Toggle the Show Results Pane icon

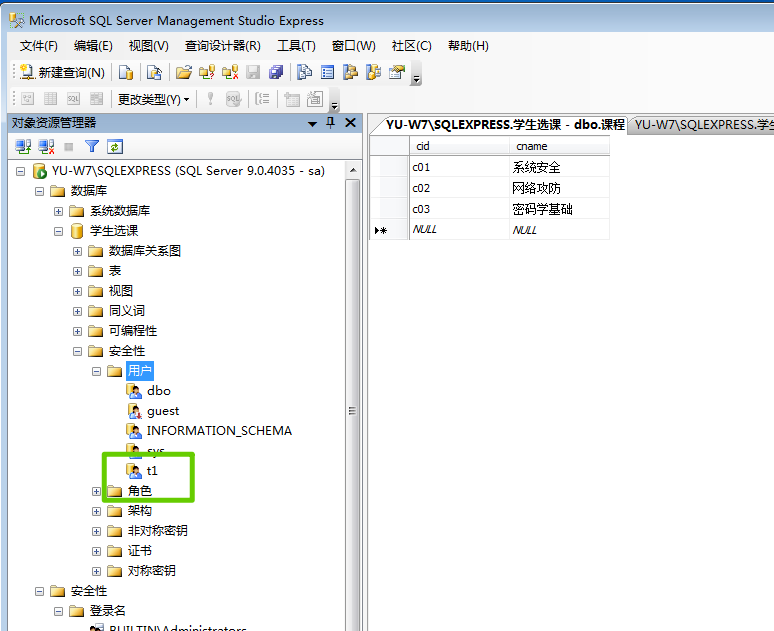pyautogui.click(x=96, y=99)
